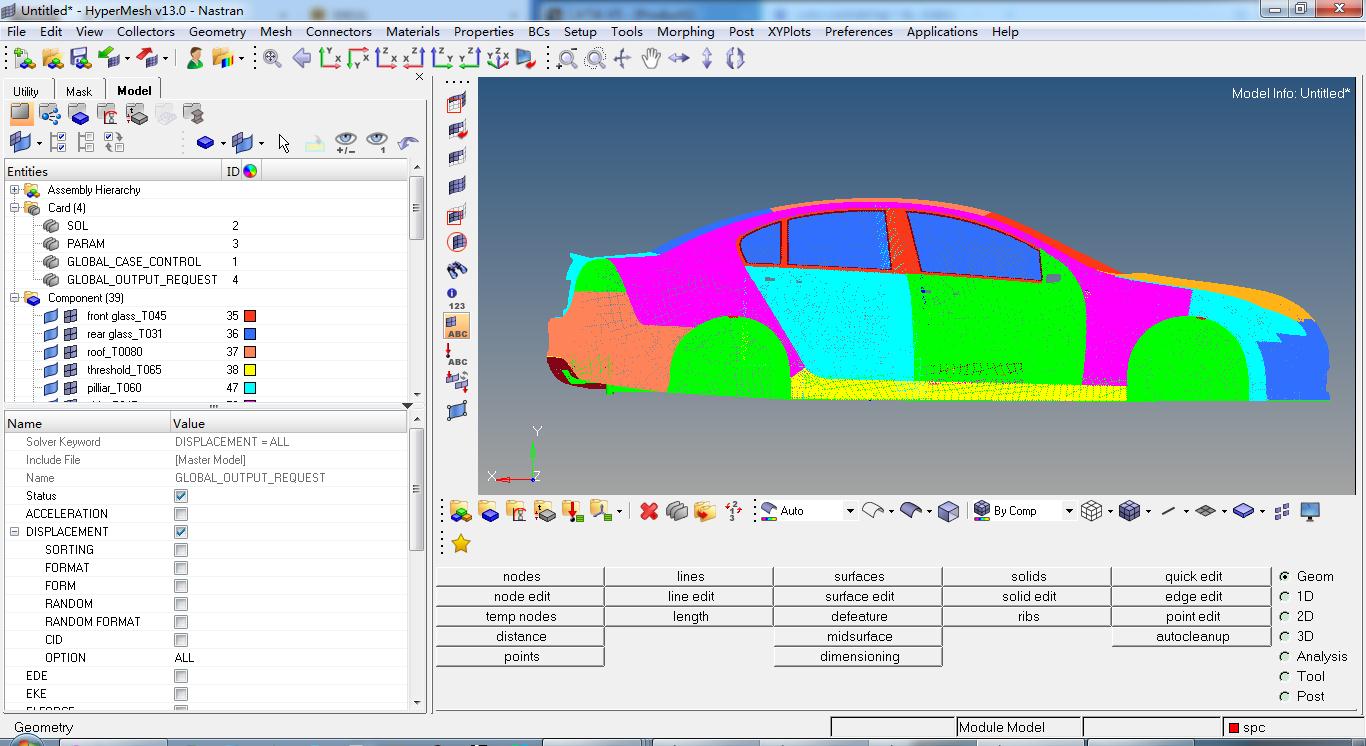The width and height of the screenshot is (1366, 746).
Task: Open the Auto selection dropdown
Action: (x=850, y=511)
